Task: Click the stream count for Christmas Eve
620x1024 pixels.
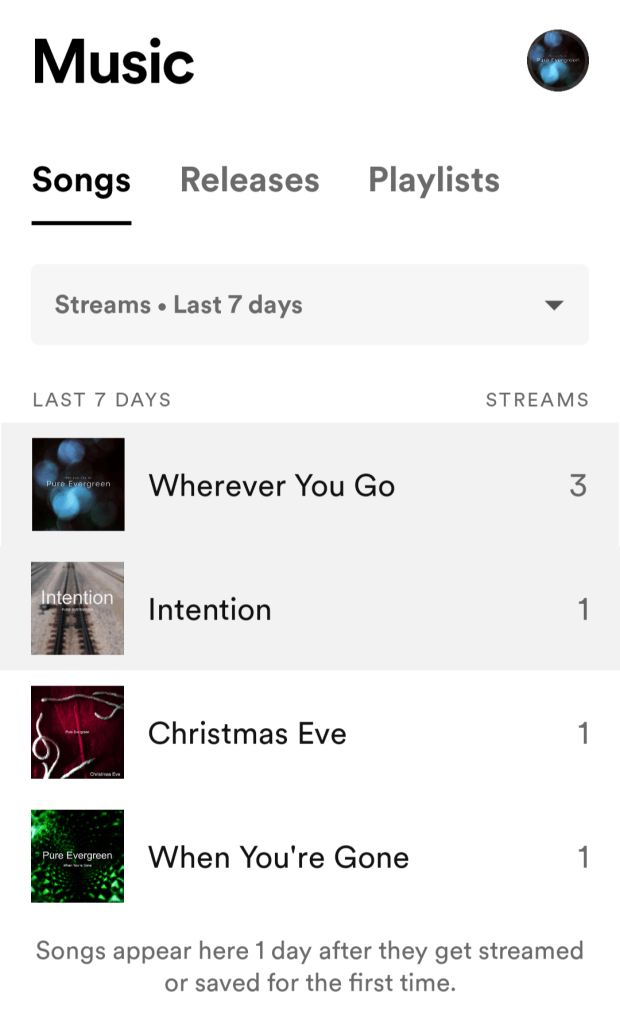Action: (x=583, y=734)
